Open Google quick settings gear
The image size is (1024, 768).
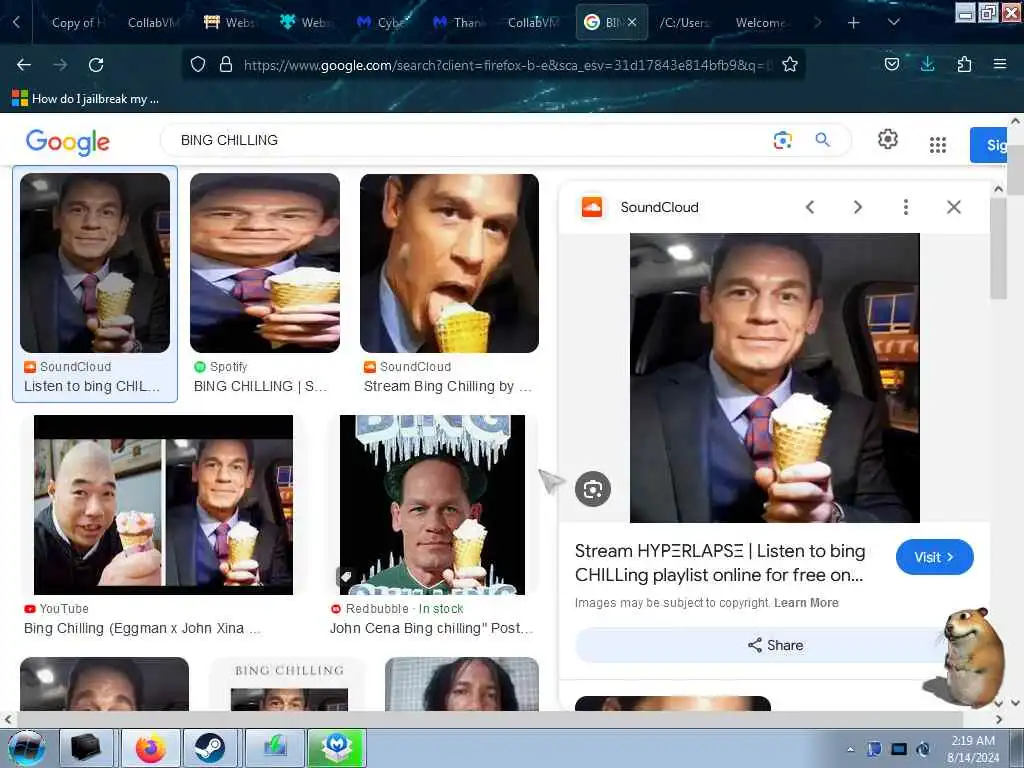pos(888,139)
